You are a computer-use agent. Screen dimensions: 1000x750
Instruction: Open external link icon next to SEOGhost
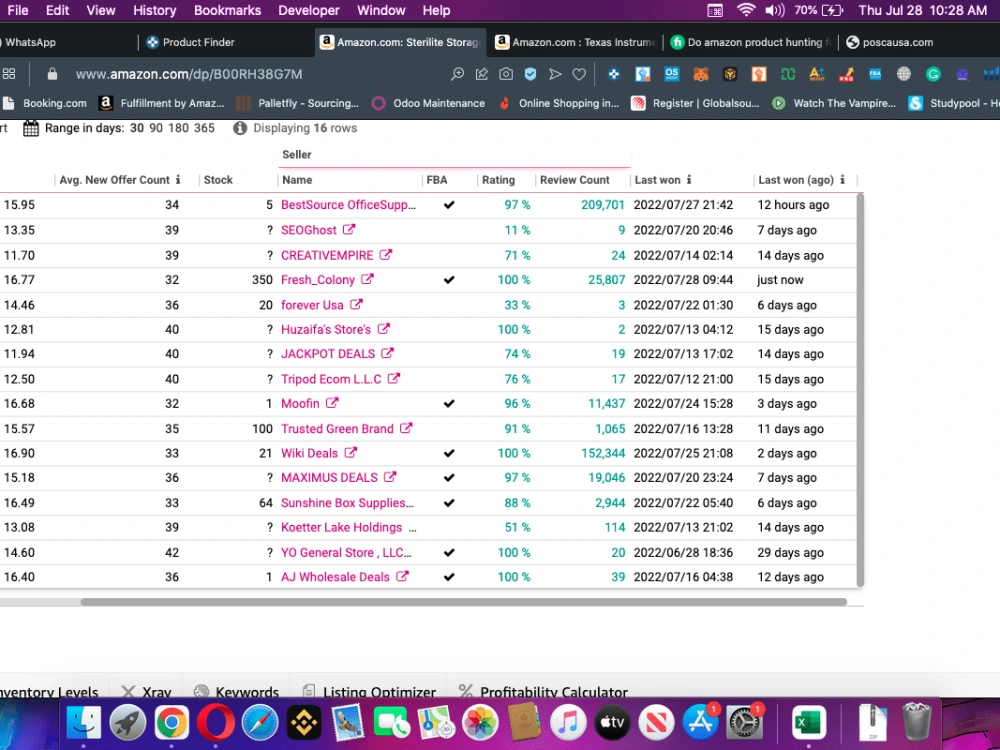(x=349, y=230)
